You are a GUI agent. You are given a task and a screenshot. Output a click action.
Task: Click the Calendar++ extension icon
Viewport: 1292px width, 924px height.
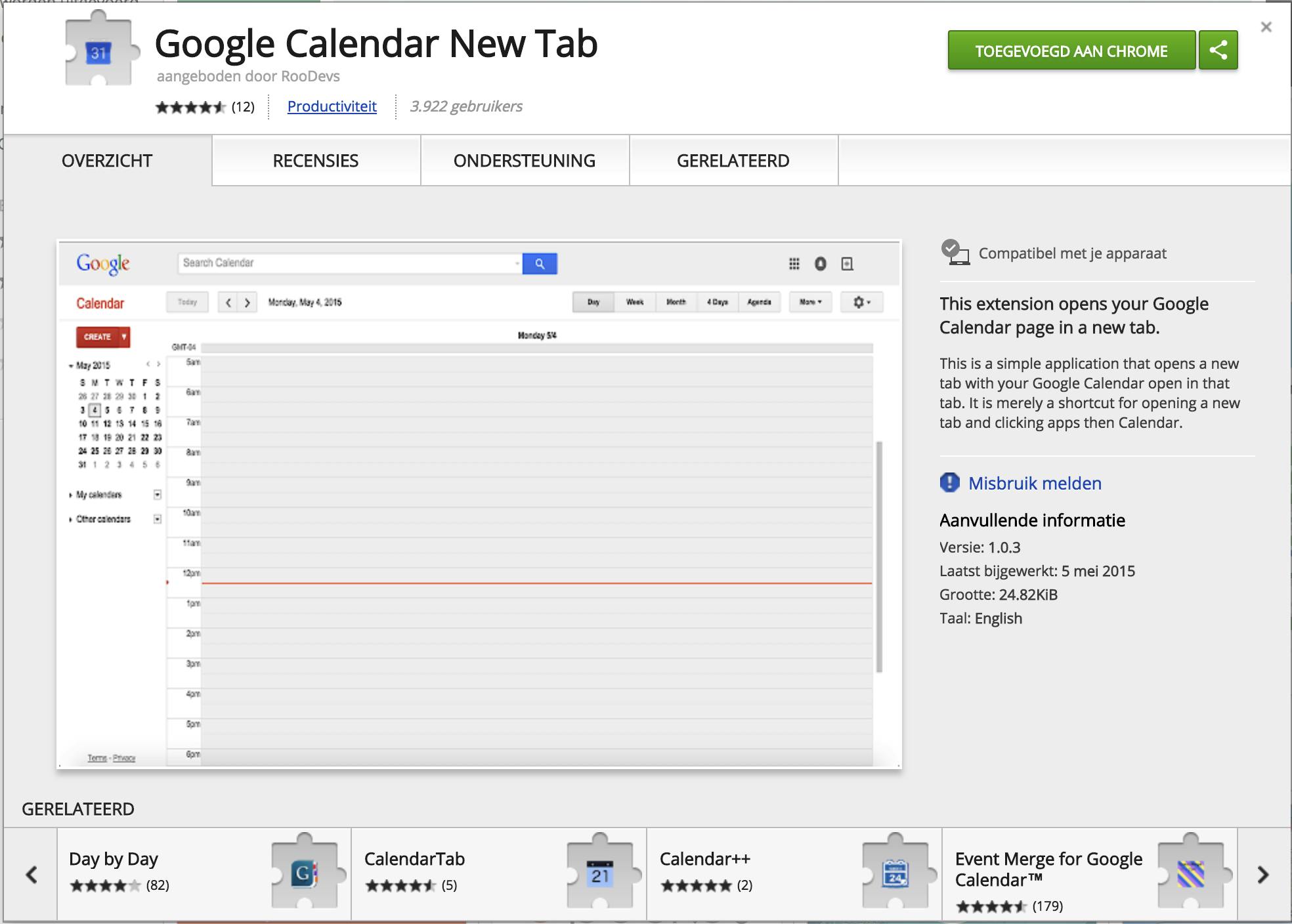click(x=896, y=873)
